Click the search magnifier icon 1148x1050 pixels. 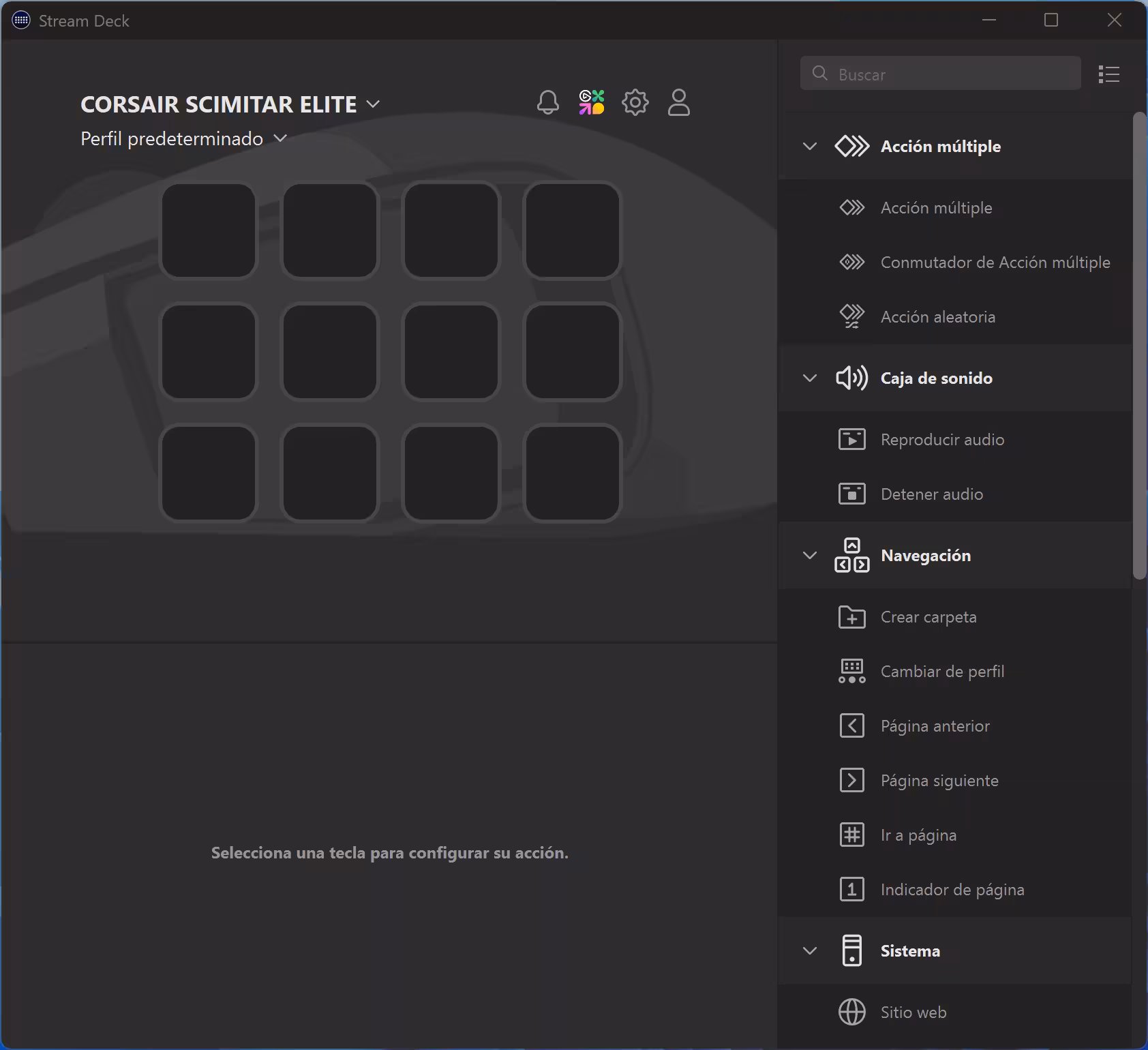(820, 74)
